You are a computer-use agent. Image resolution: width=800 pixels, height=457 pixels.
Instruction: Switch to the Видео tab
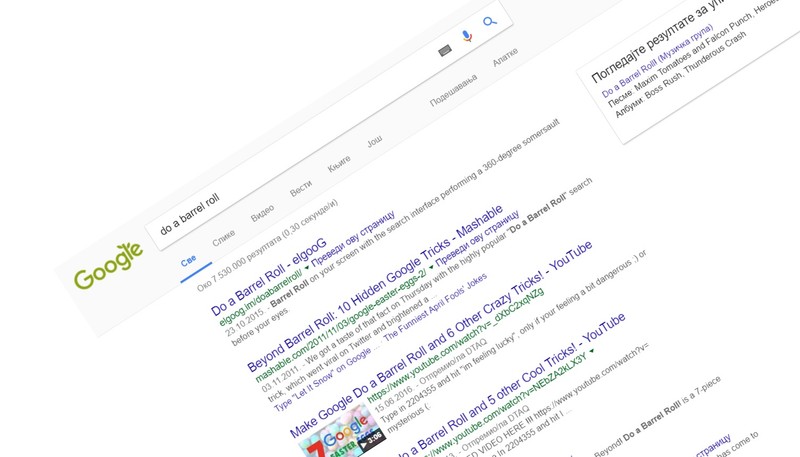(263, 213)
